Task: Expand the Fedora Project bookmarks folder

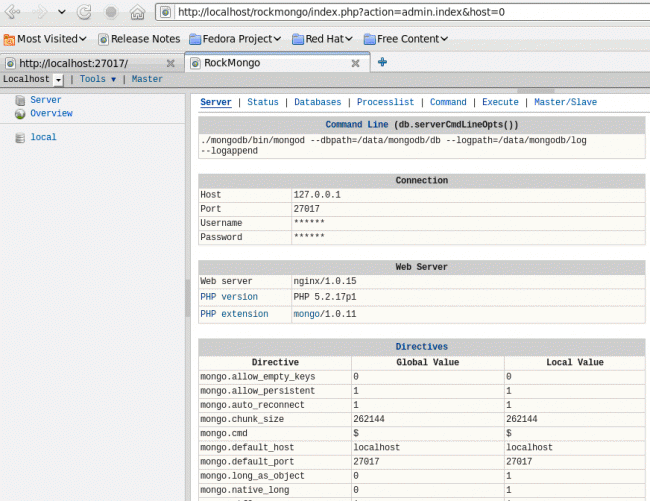Action: point(235,39)
